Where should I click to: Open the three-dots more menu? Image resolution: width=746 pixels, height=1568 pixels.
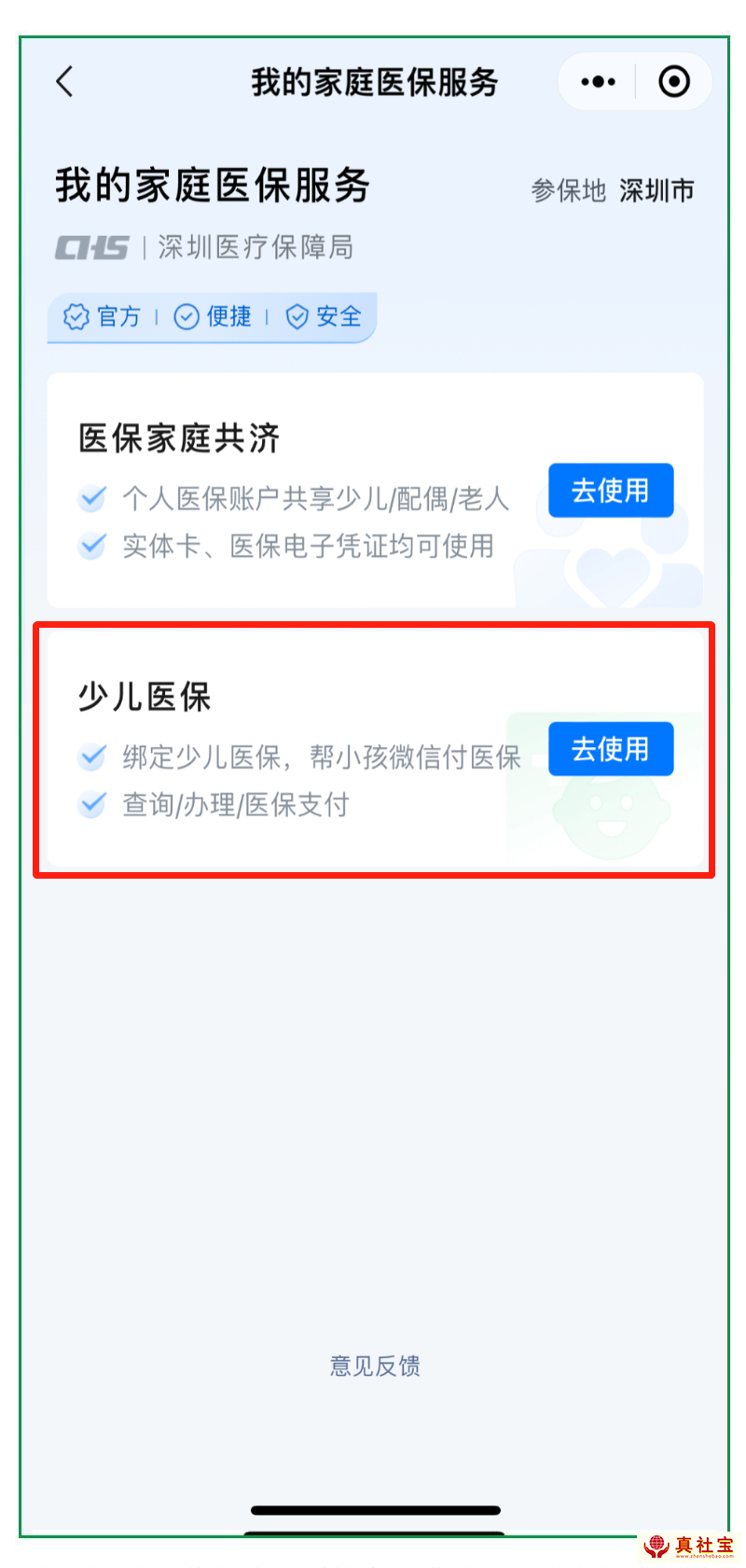[598, 82]
